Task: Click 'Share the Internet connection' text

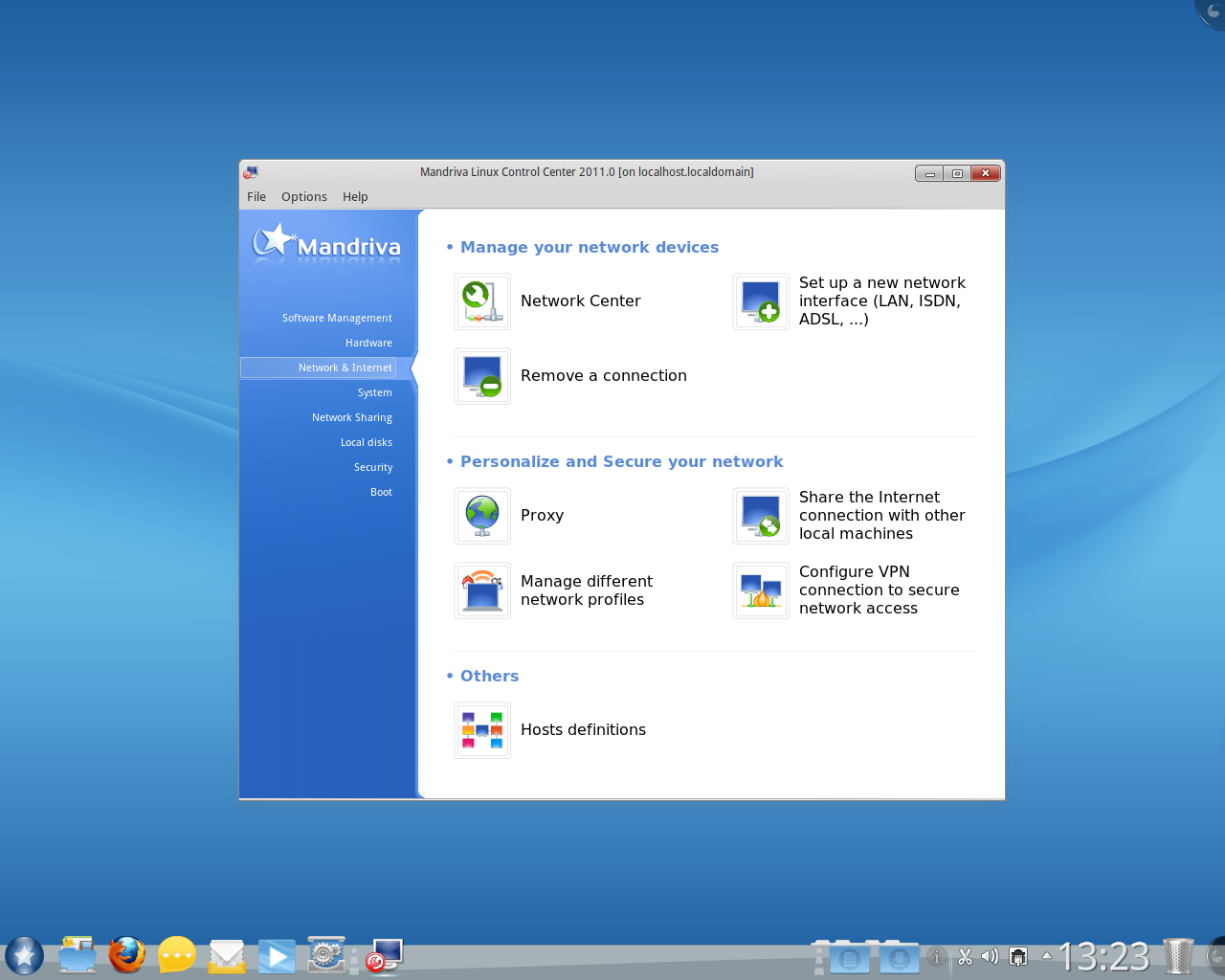Action: coord(882,516)
